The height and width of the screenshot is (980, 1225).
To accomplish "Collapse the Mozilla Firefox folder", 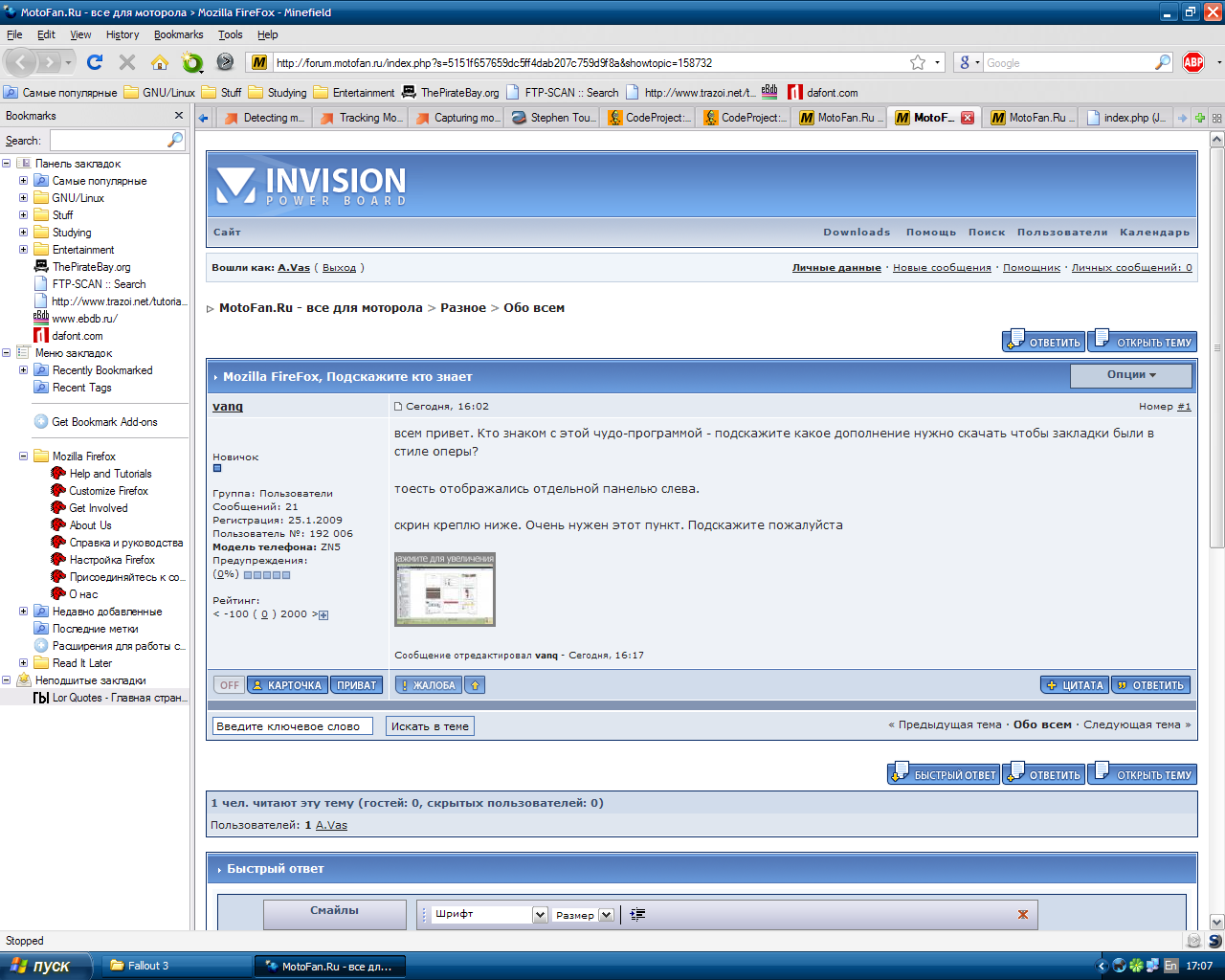I will [23, 457].
